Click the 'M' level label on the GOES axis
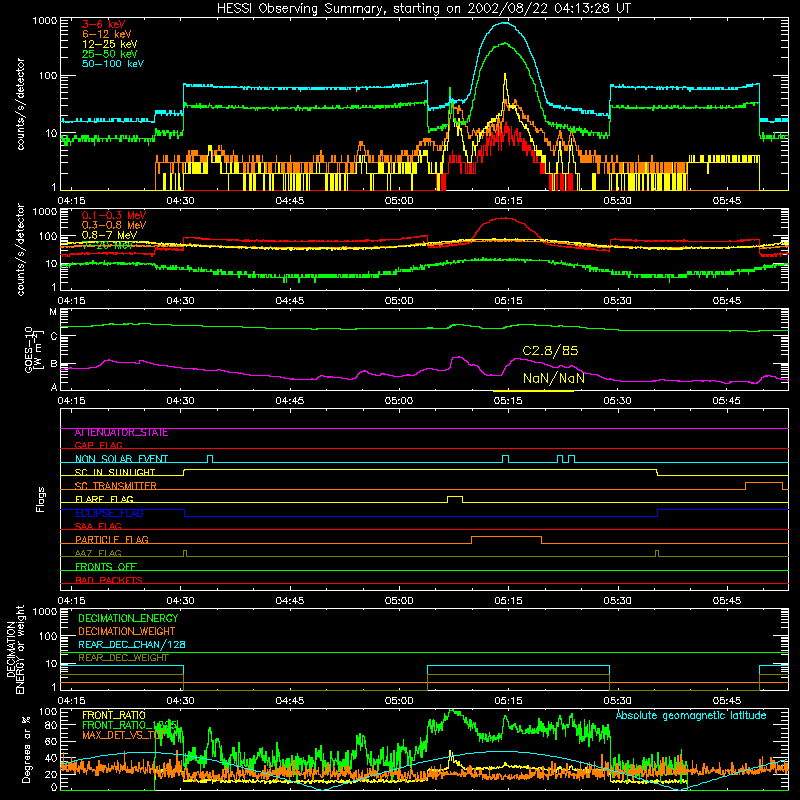Image resolution: width=800 pixels, height=800 pixels. [53, 312]
